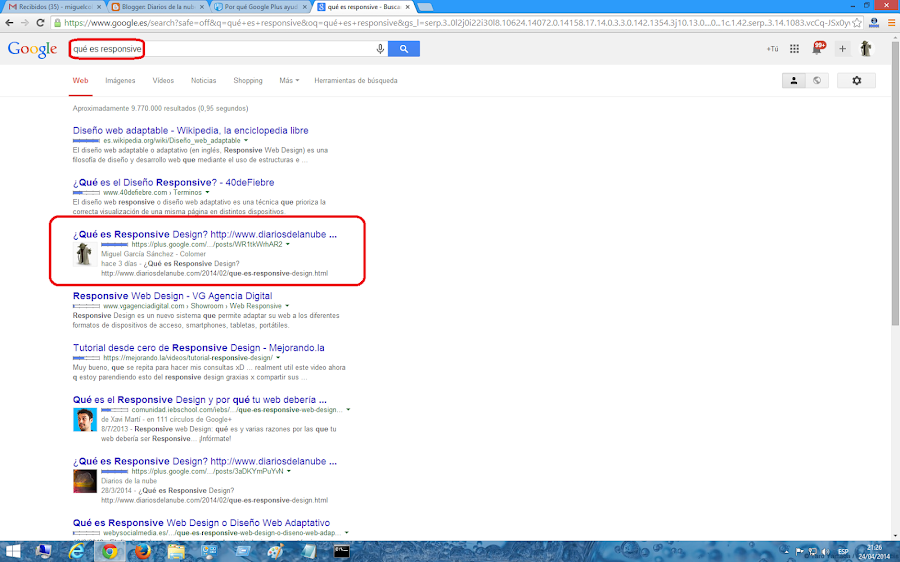900x562 pixels.
Task: Switch to Por qué Google Plus tab
Action: pyautogui.click(x=261, y=7)
